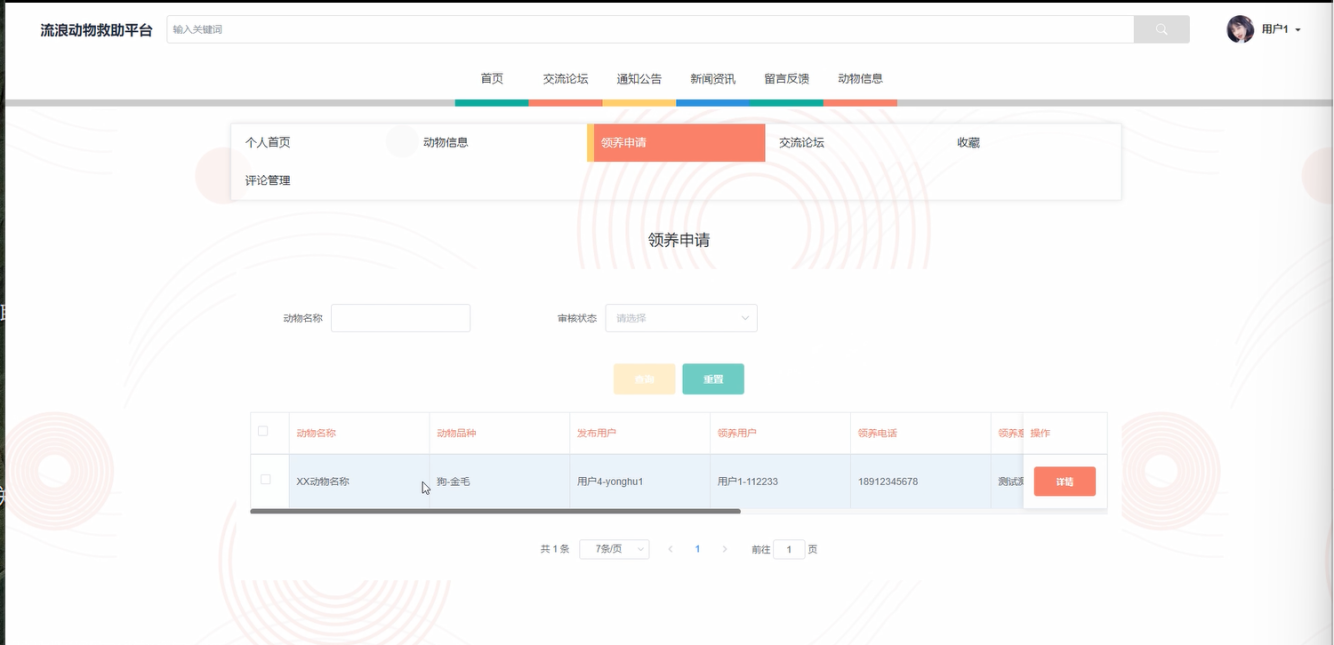
Task: Open the 用户1 account dropdown
Action: coord(1280,30)
